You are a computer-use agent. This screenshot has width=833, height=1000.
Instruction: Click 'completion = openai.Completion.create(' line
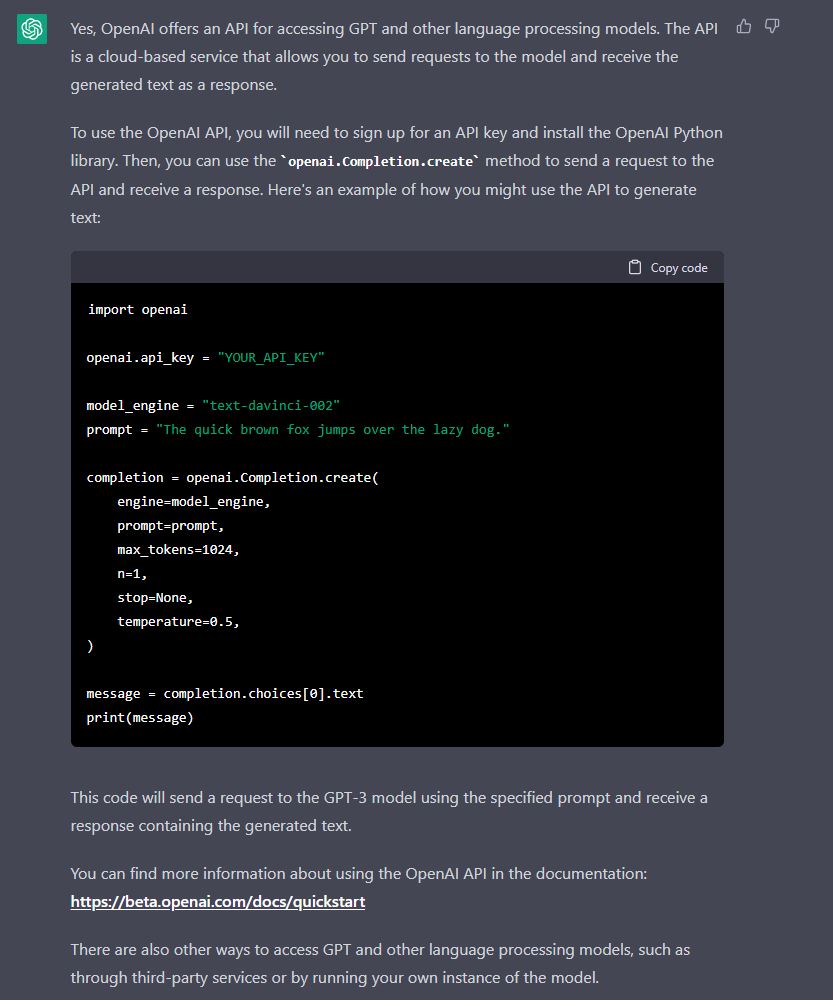coord(232,477)
